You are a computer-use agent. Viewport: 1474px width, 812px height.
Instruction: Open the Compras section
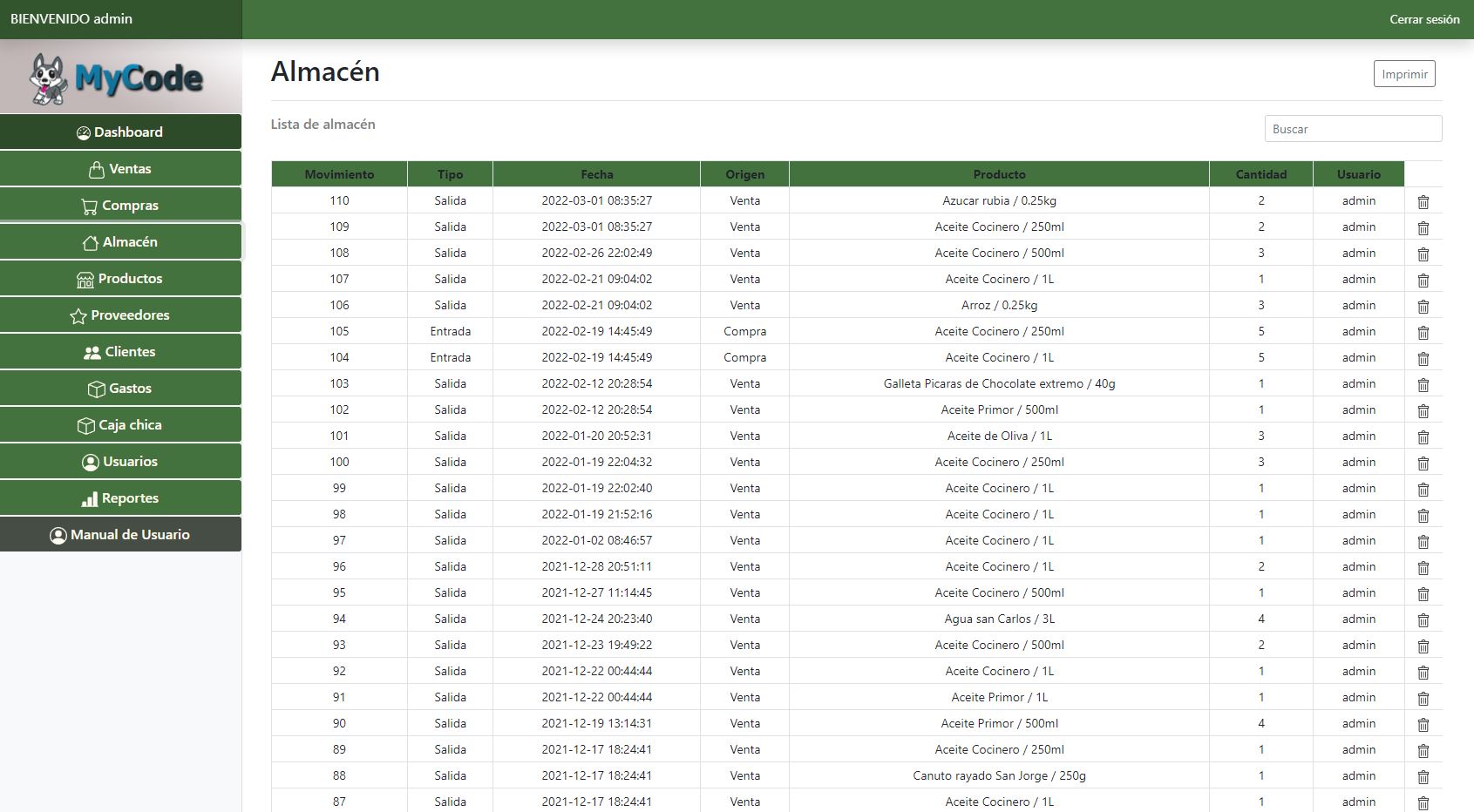tap(120, 206)
